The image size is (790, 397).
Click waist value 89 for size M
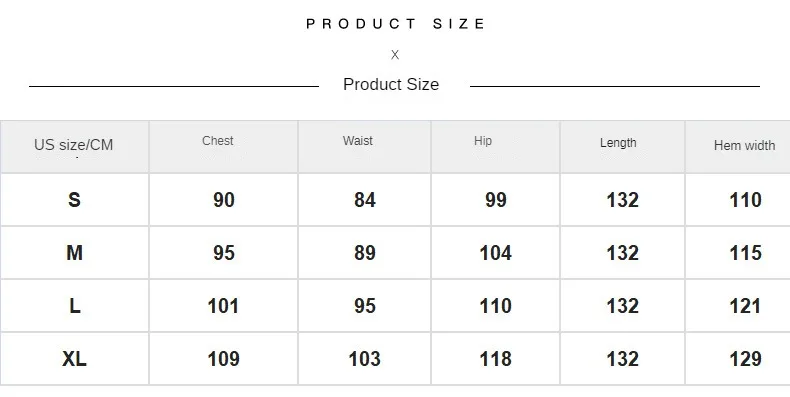365,253
